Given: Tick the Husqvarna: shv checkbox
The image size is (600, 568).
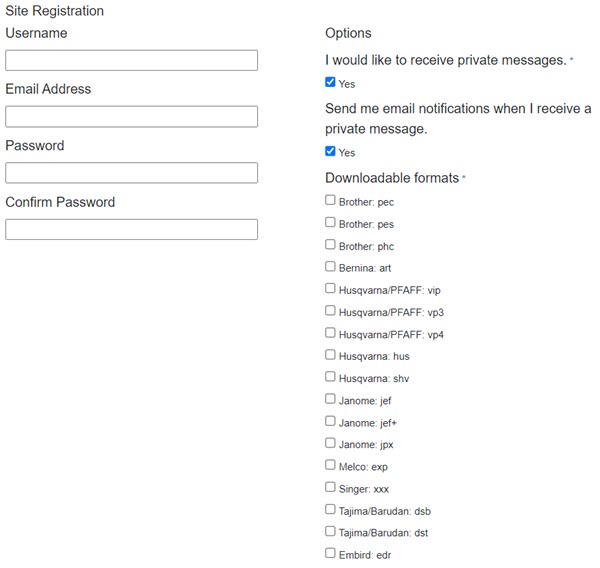Looking at the screenshot, I should tap(331, 377).
